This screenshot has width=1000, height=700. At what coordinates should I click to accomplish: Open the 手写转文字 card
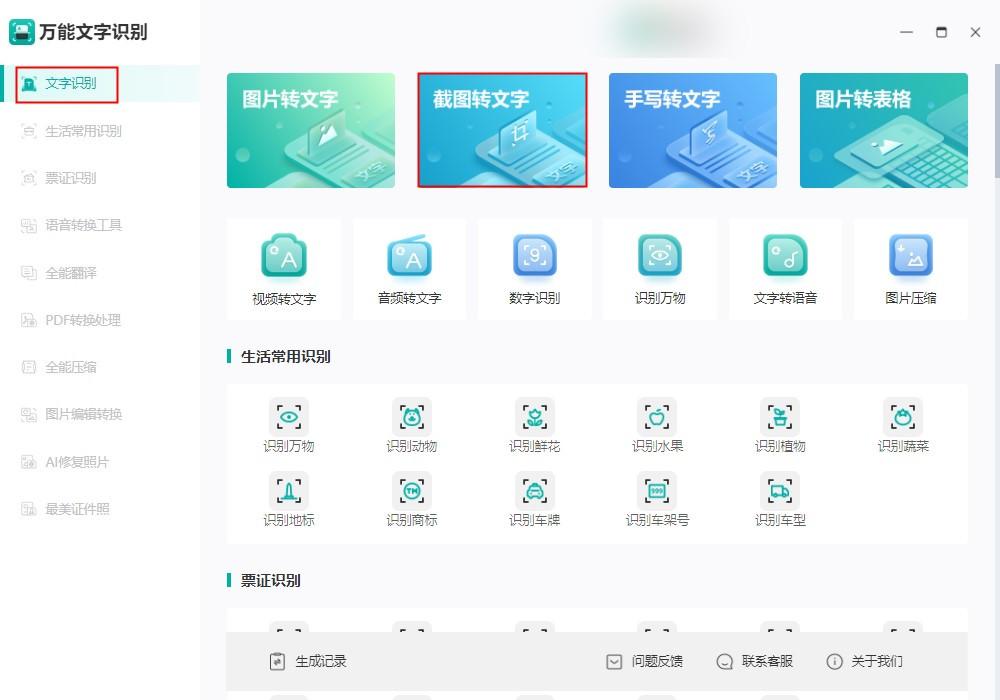pyautogui.click(x=693, y=130)
